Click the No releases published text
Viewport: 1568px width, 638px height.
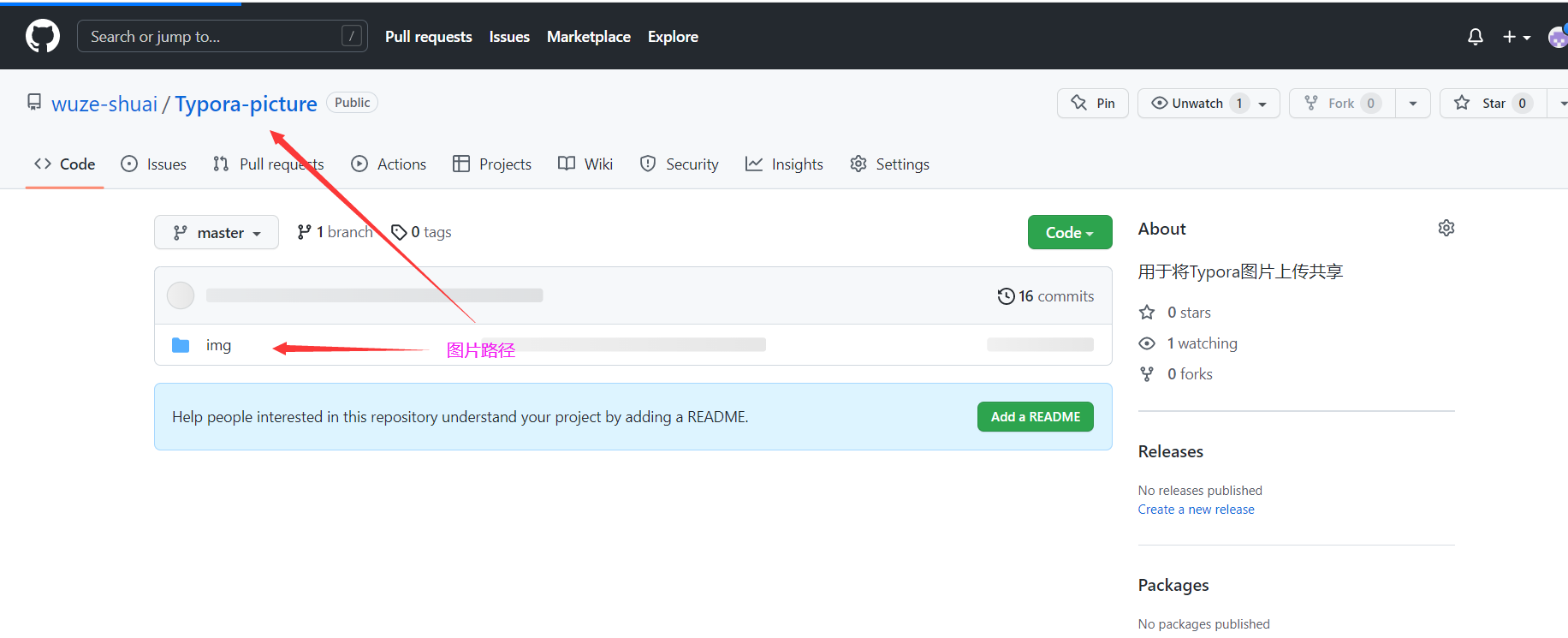pyautogui.click(x=1200, y=491)
